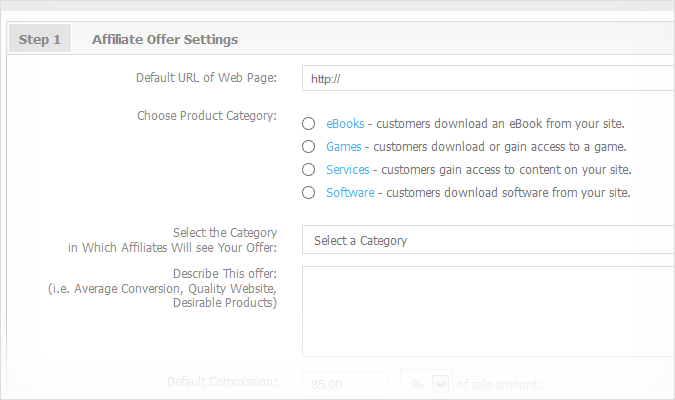Click inside the Describe This offer text area
675x400 pixels.
click(488, 311)
